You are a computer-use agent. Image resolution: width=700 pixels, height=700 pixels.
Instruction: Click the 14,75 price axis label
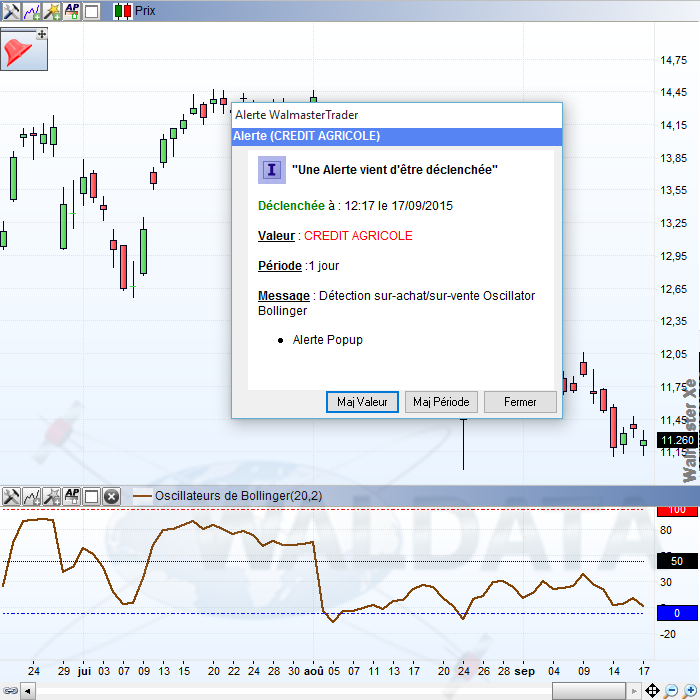click(674, 60)
